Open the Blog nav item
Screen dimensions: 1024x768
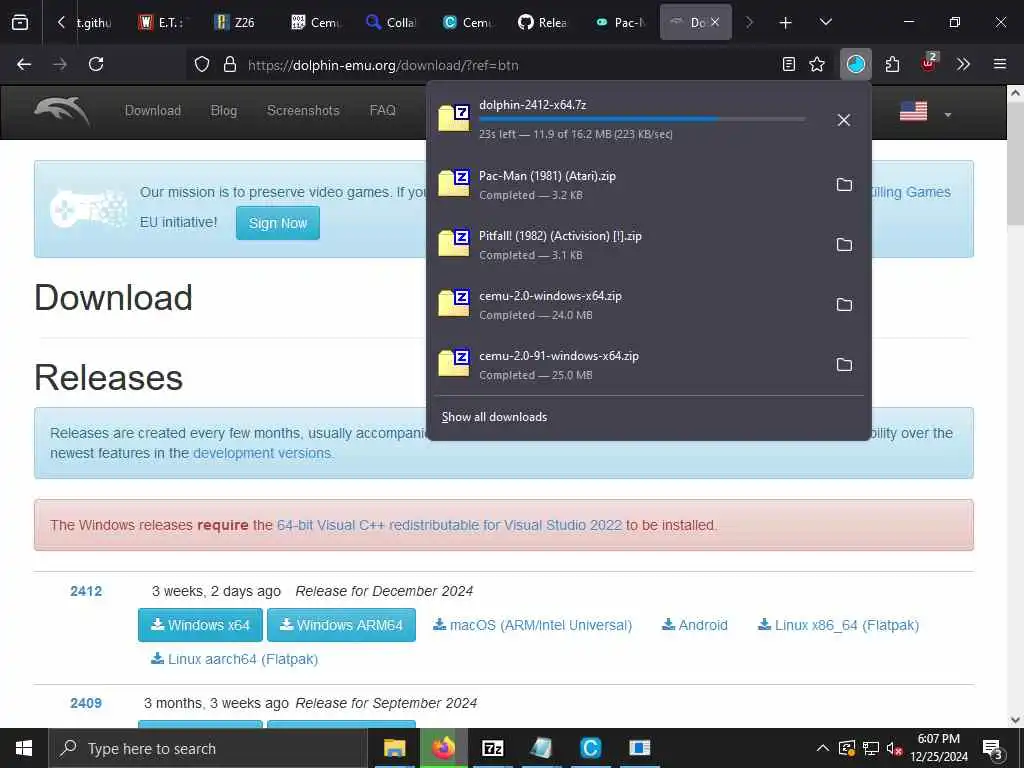223,110
